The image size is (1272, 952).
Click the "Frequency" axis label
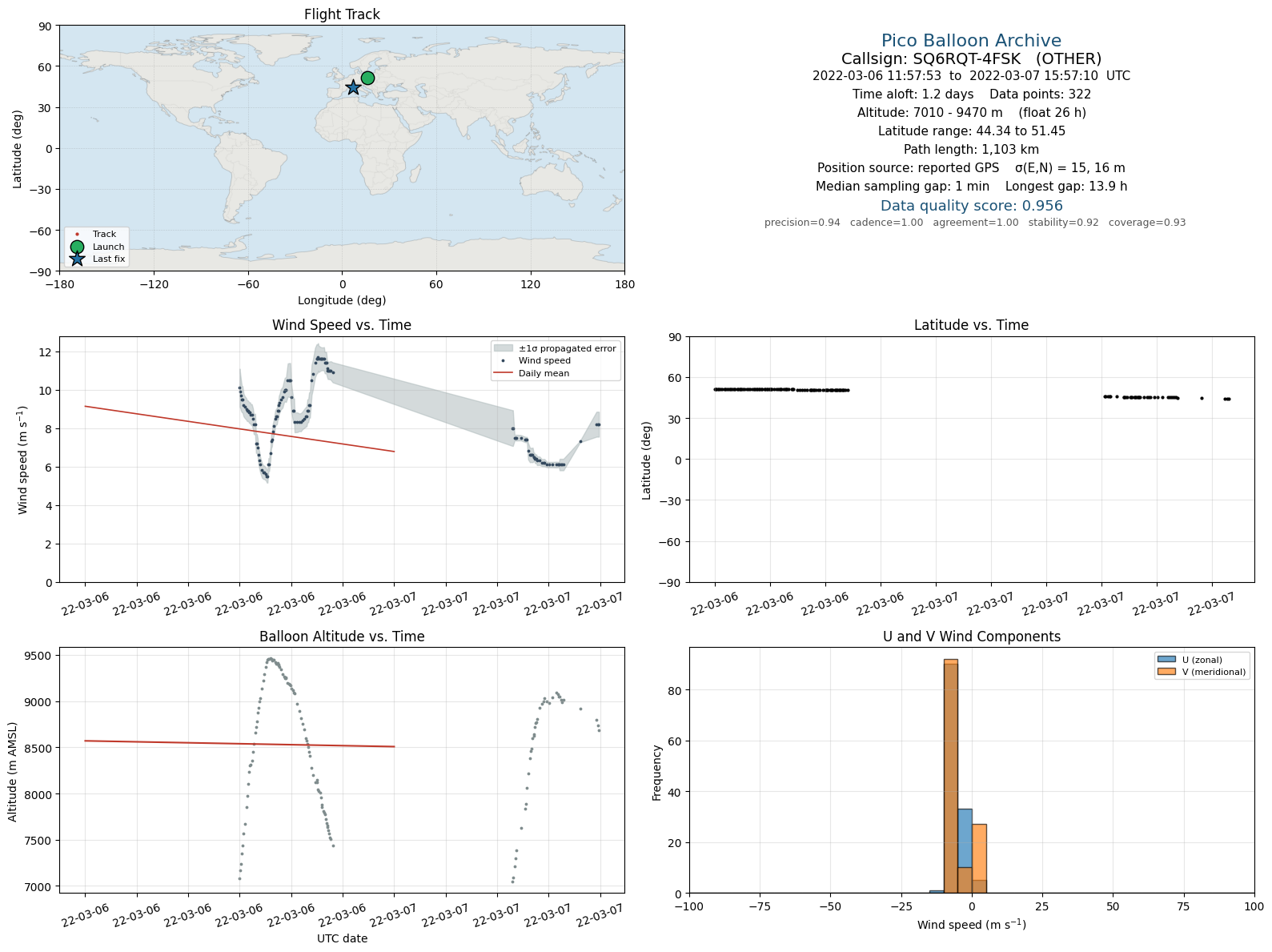click(657, 772)
